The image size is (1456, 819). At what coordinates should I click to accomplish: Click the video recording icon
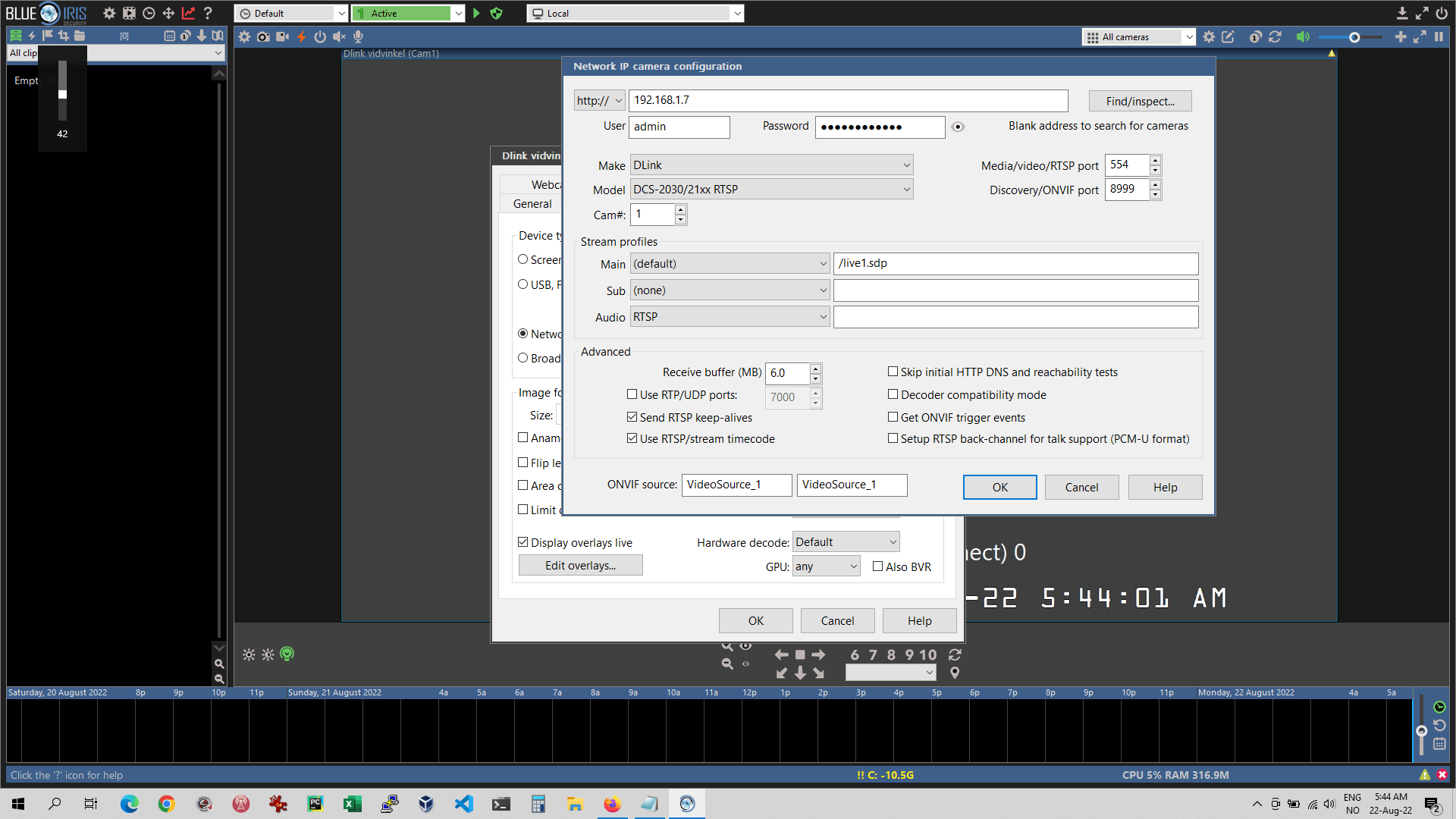(x=282, y=36)
